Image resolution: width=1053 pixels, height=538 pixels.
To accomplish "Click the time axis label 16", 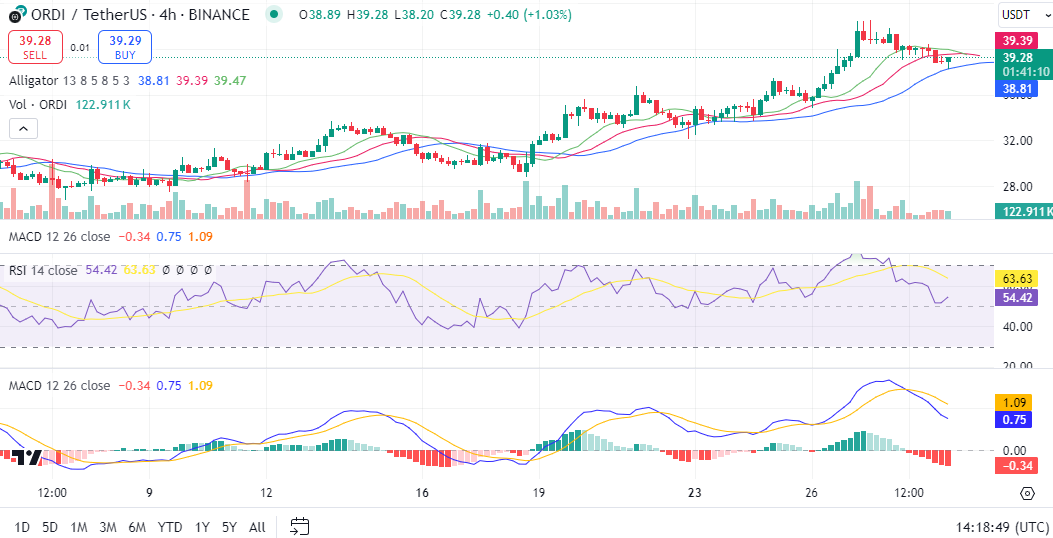I will pos(422,492).
